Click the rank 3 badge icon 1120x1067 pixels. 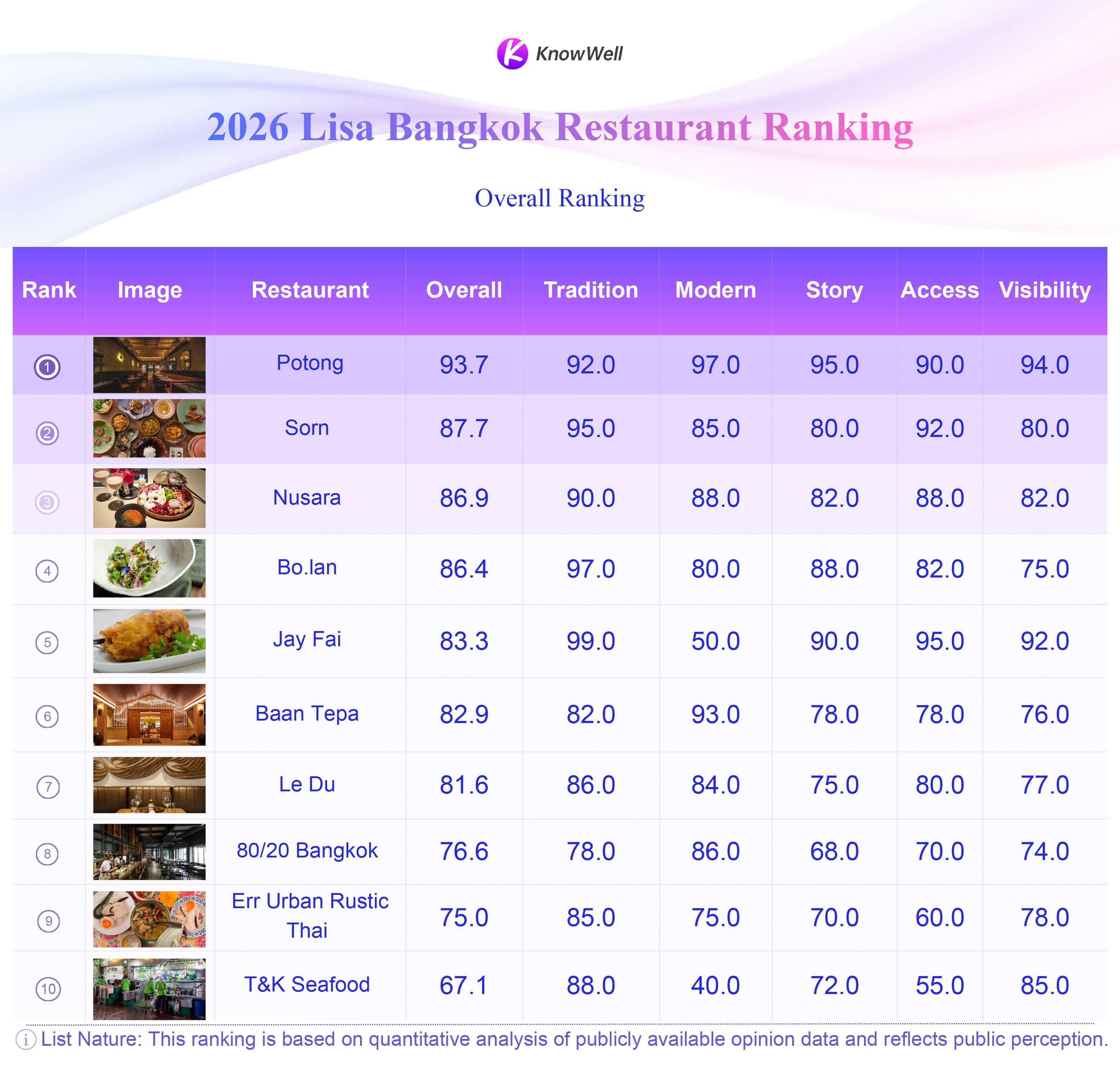(47, 502)
